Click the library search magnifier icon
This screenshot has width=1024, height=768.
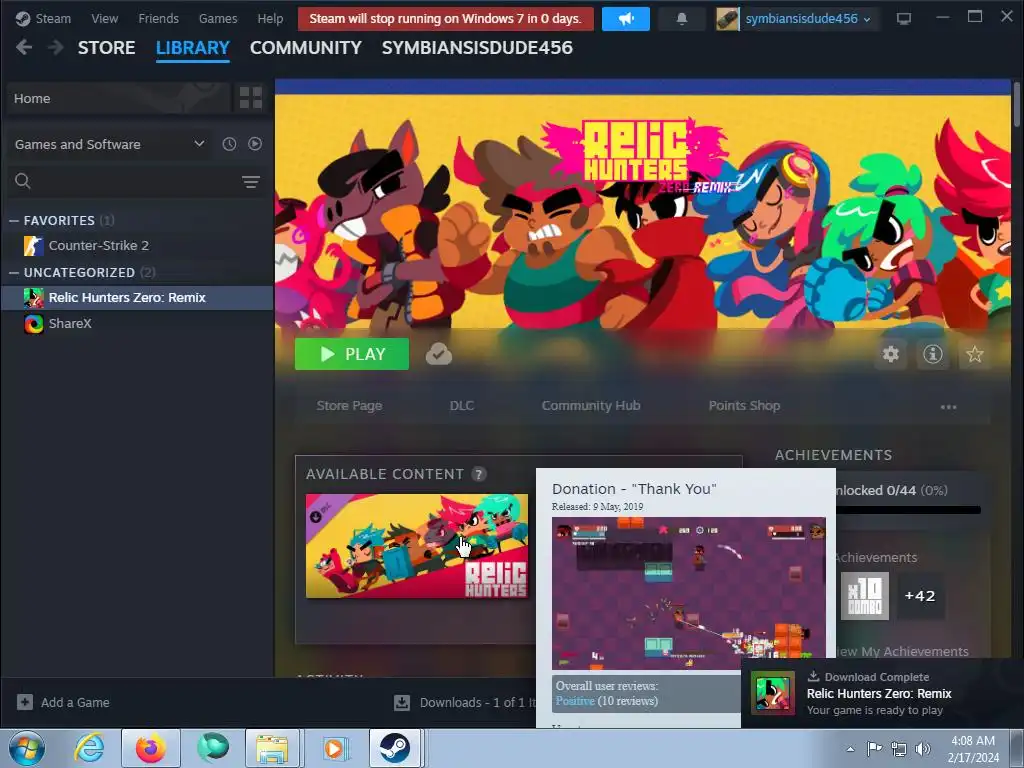[x=23, y=181]
